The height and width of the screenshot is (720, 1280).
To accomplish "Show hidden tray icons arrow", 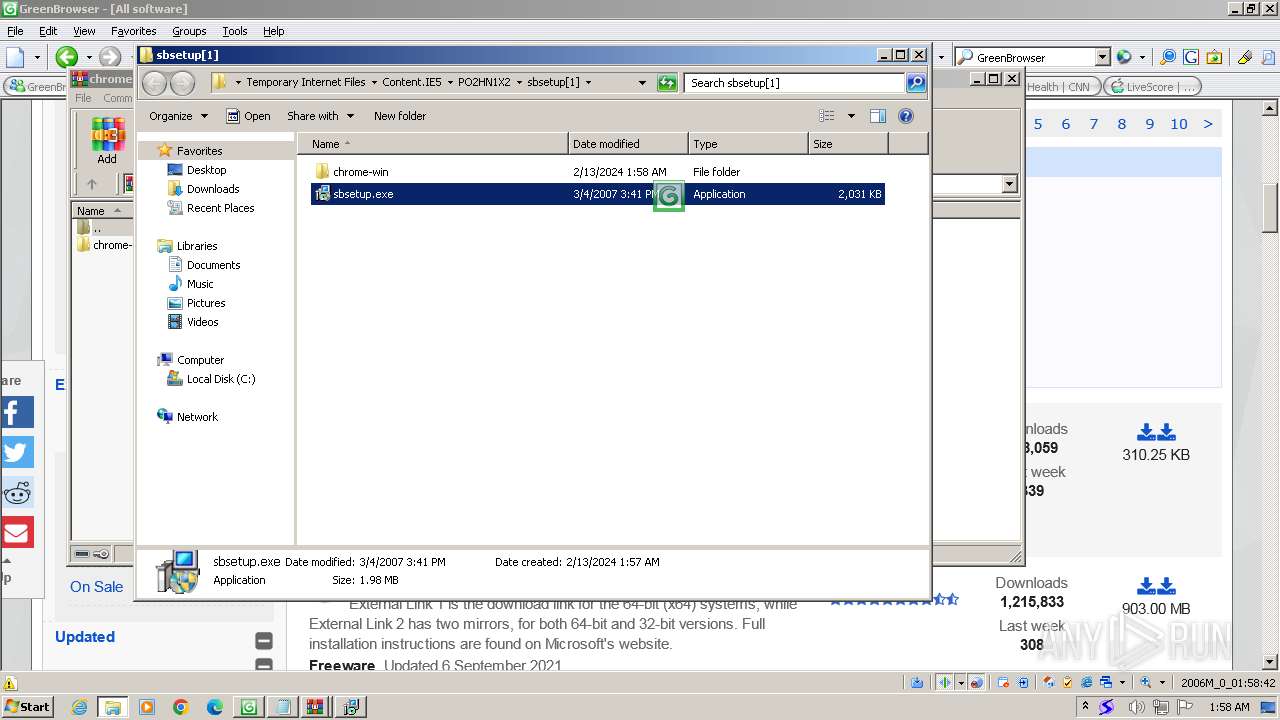I will [1087, 707].
